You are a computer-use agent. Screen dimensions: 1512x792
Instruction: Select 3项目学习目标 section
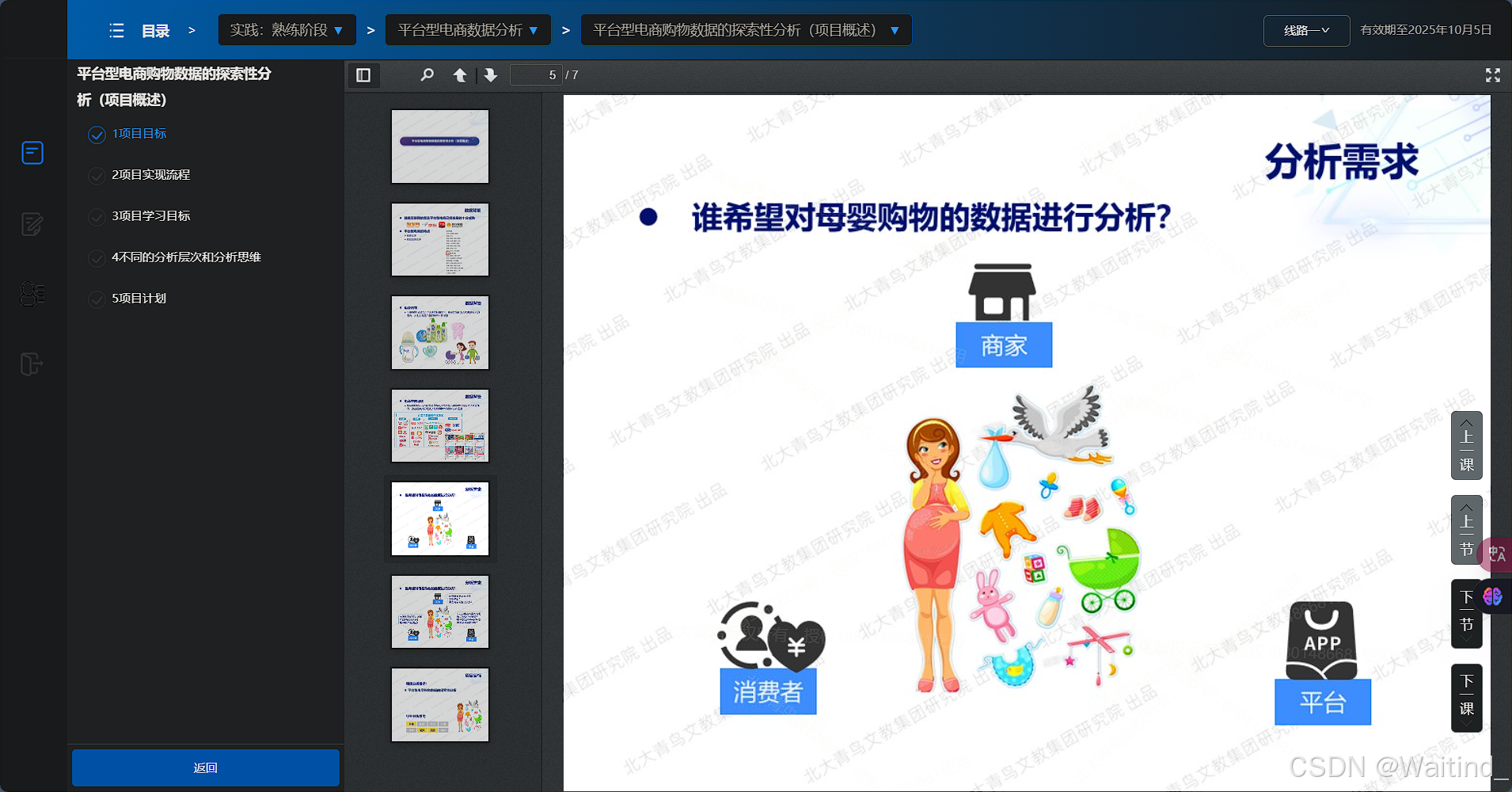tap(151, 216)
